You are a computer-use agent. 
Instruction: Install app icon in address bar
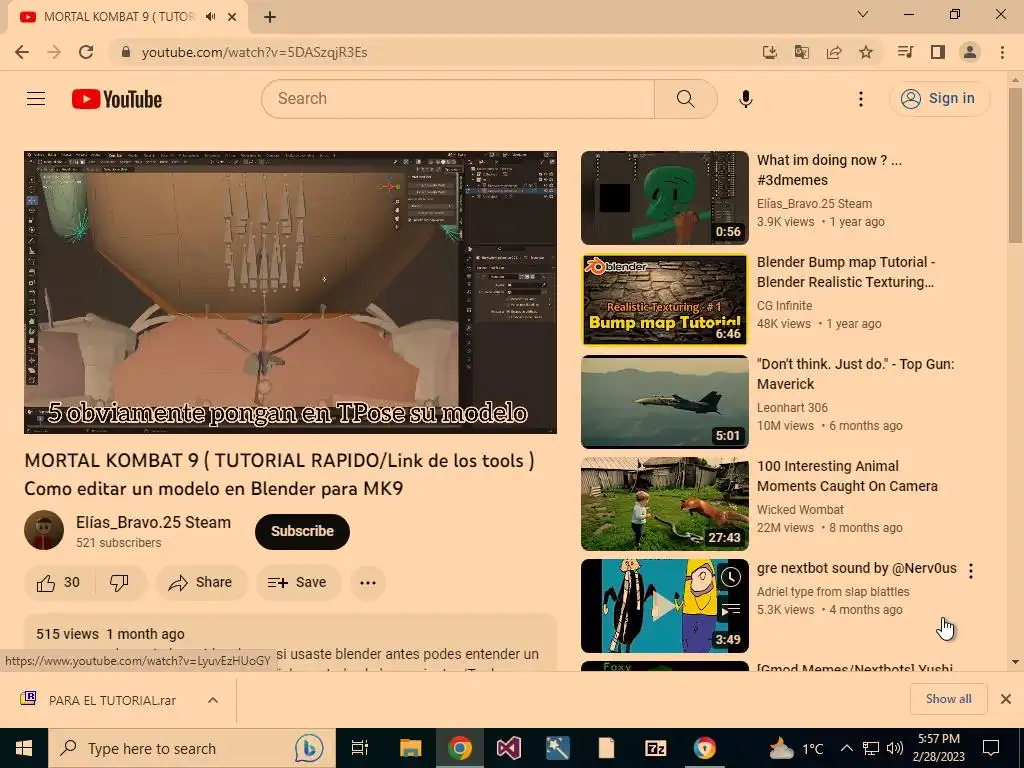770,52
